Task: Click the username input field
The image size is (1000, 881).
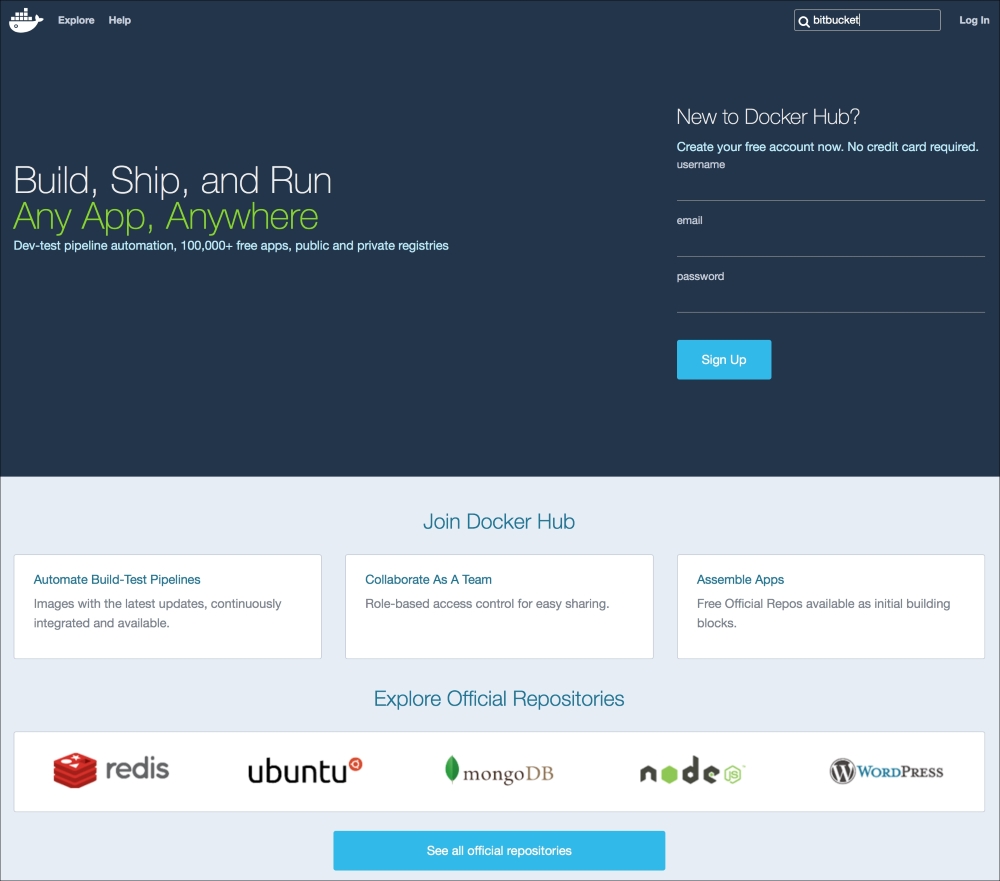Action: pos(830,187)
